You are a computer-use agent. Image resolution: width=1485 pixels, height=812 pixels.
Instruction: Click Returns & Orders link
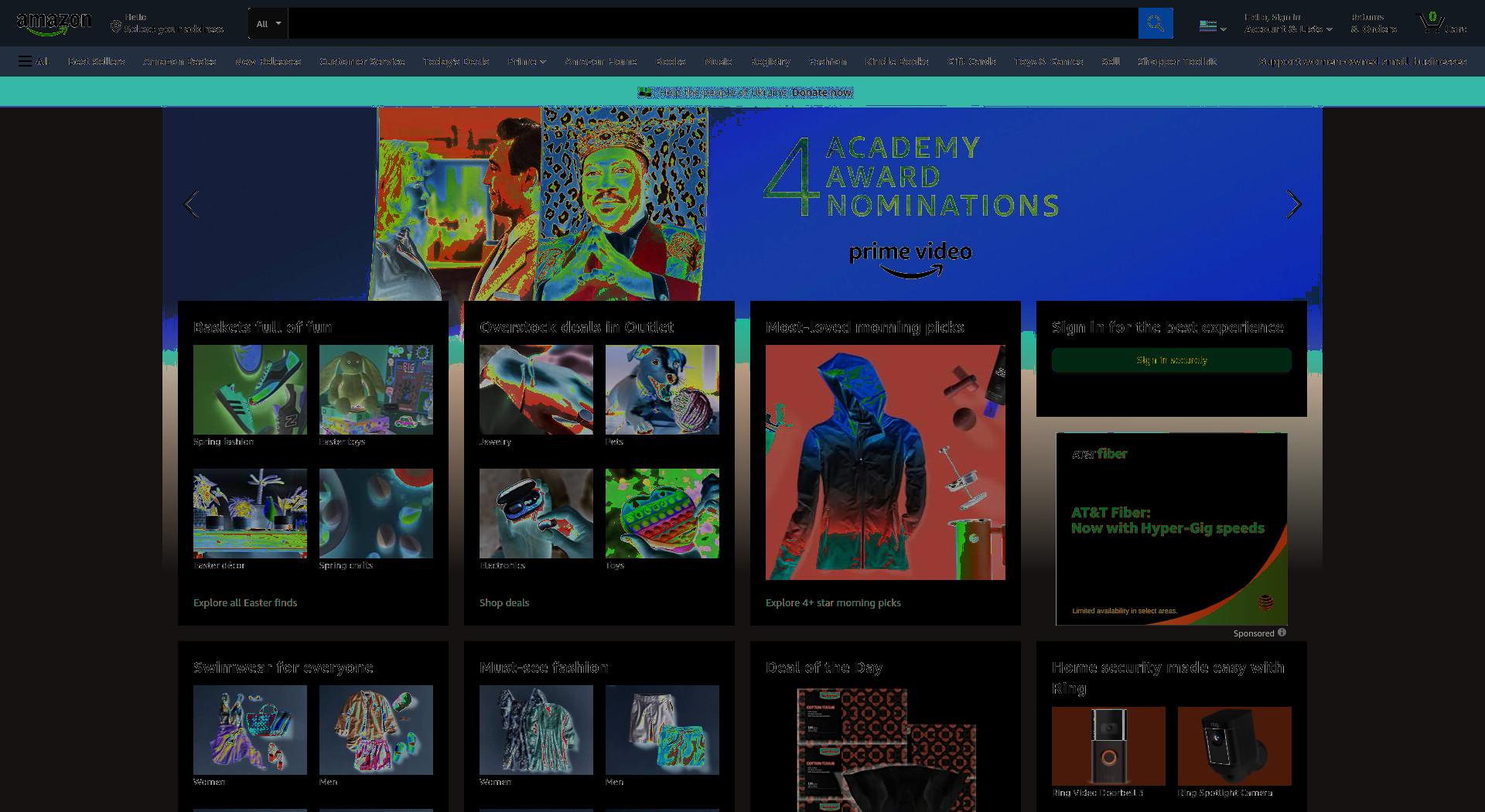[1374, 23]
